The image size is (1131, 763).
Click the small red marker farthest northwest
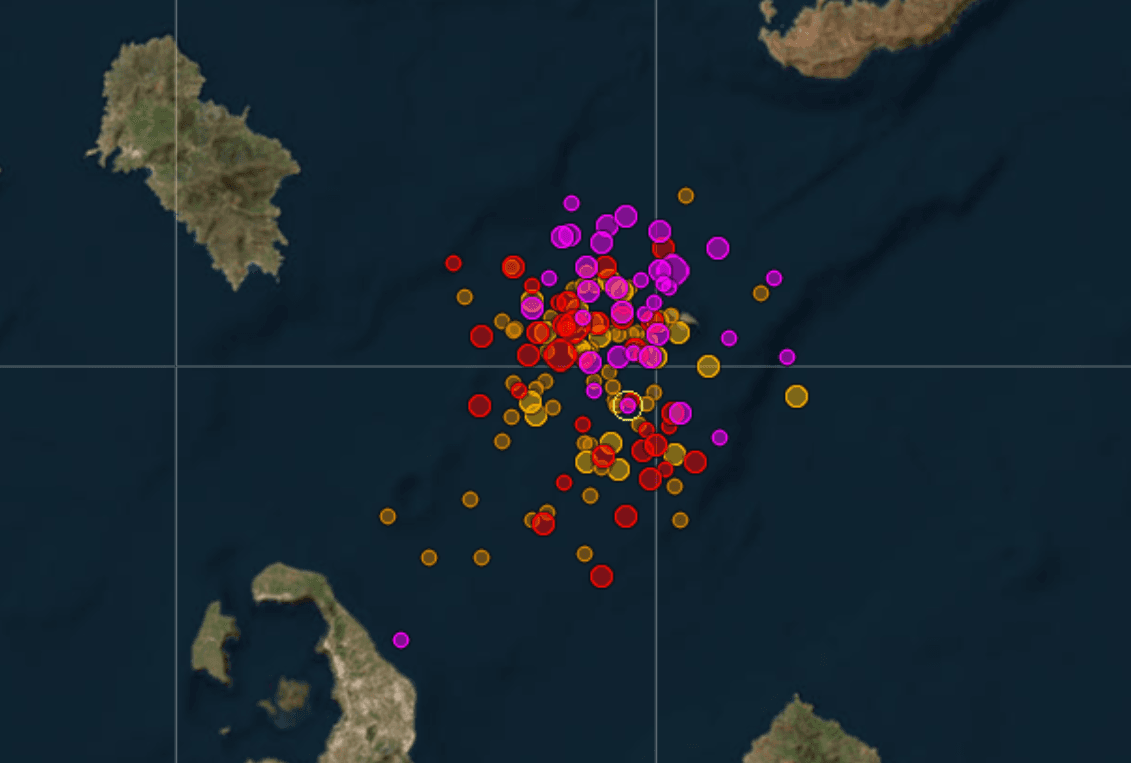453,263
